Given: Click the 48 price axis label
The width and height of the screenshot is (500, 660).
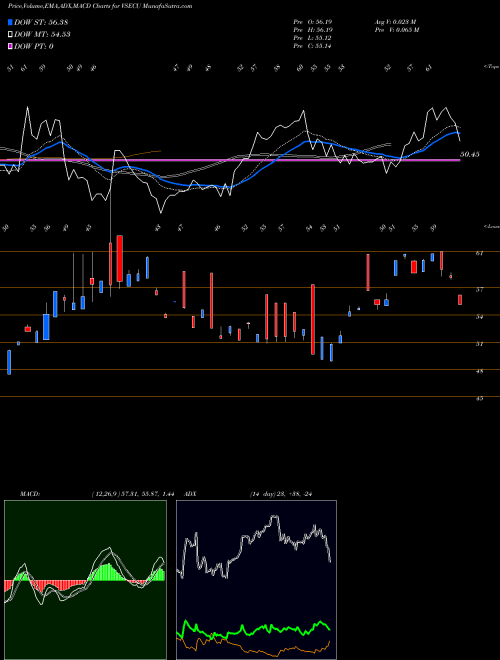Looking at the screenshot, I should (480, 372).
